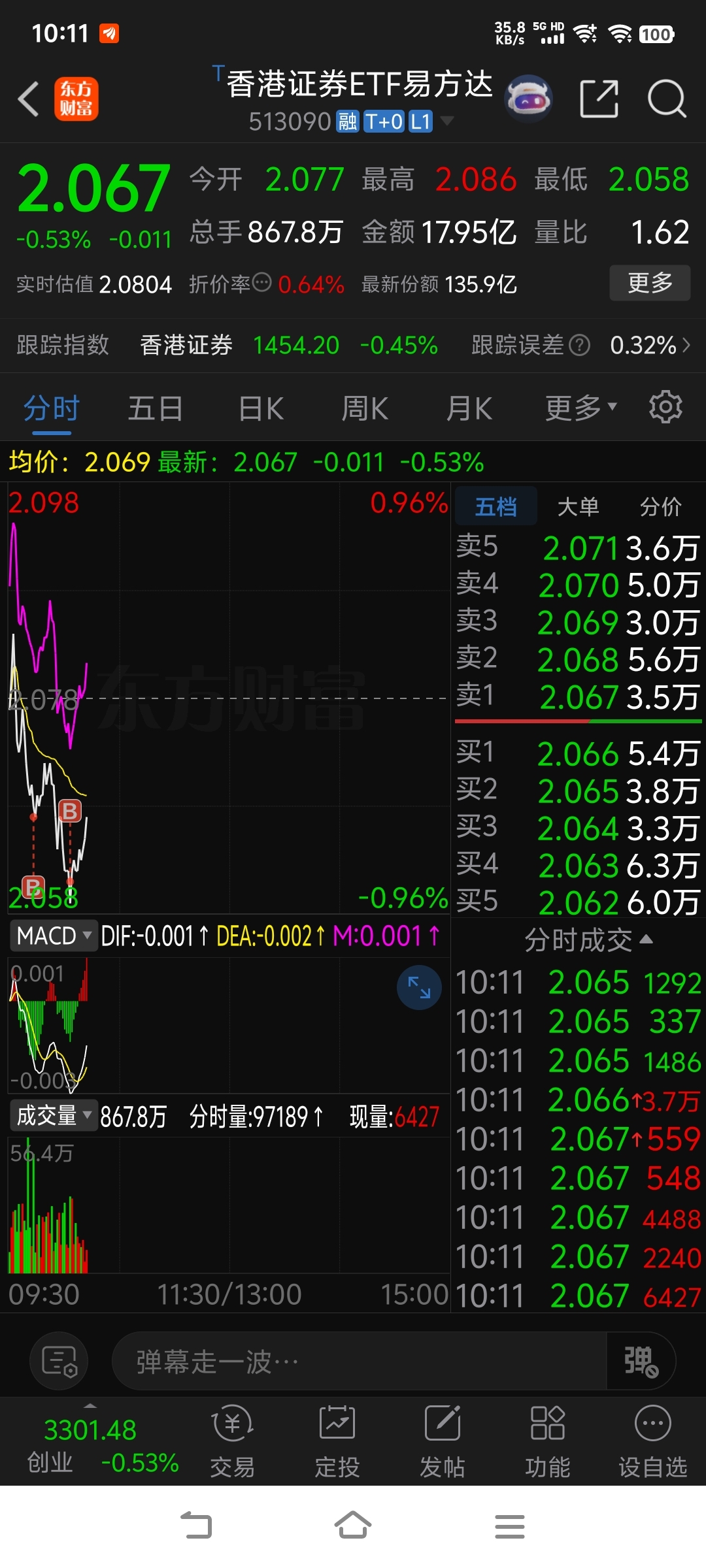
Task: Open the 更多 chart period dropdown
Action: coord(581,408)
